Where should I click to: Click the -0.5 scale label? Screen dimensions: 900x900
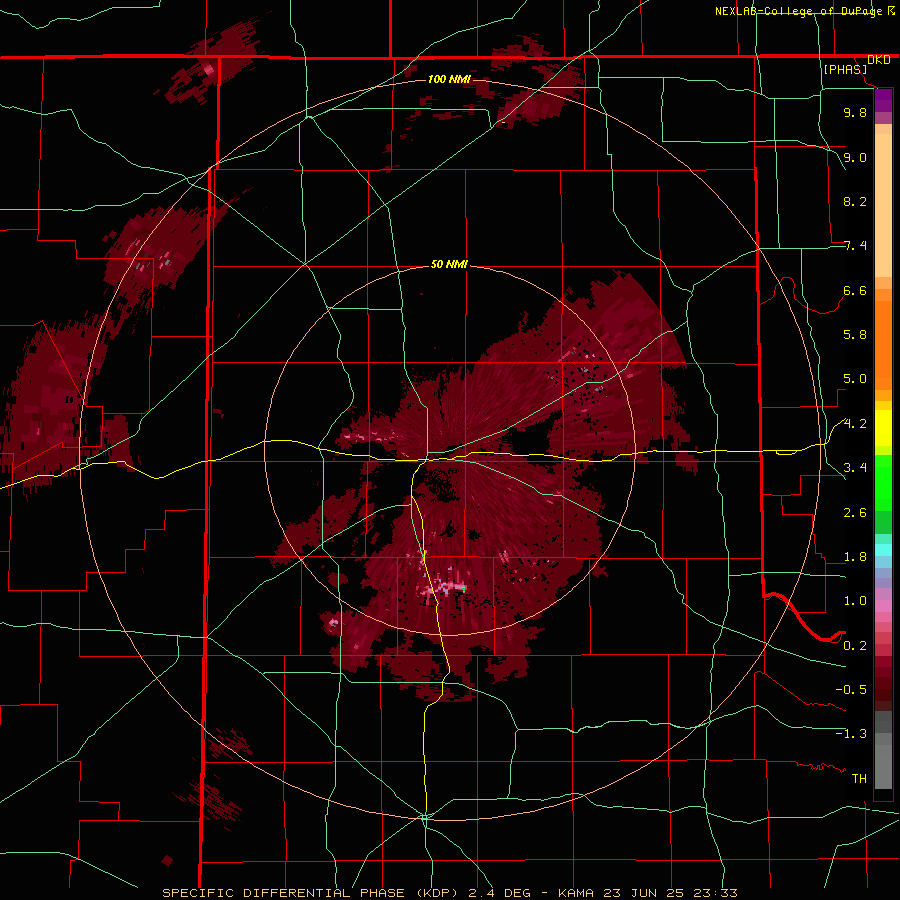(851, 690)
